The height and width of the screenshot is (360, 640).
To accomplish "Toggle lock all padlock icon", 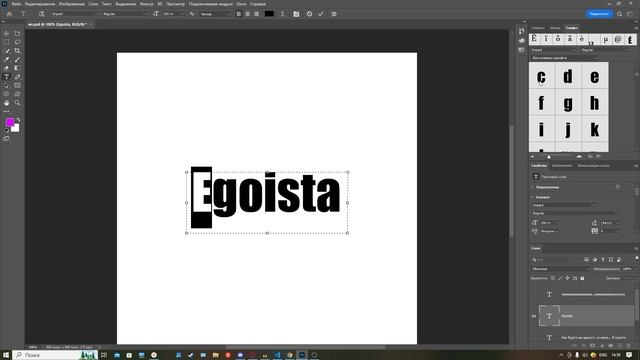I will (x=582, y=278).
